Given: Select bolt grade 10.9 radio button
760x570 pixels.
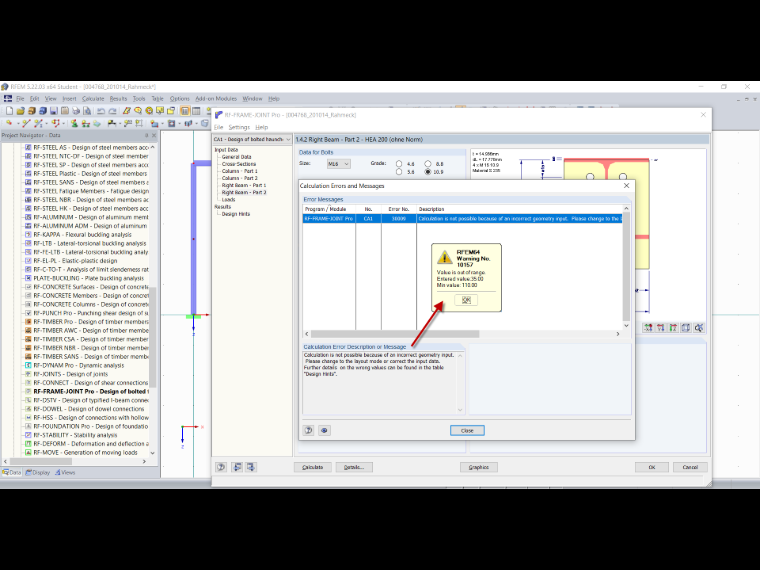Looking at the screenshot, I should click(x=428, y=172).
